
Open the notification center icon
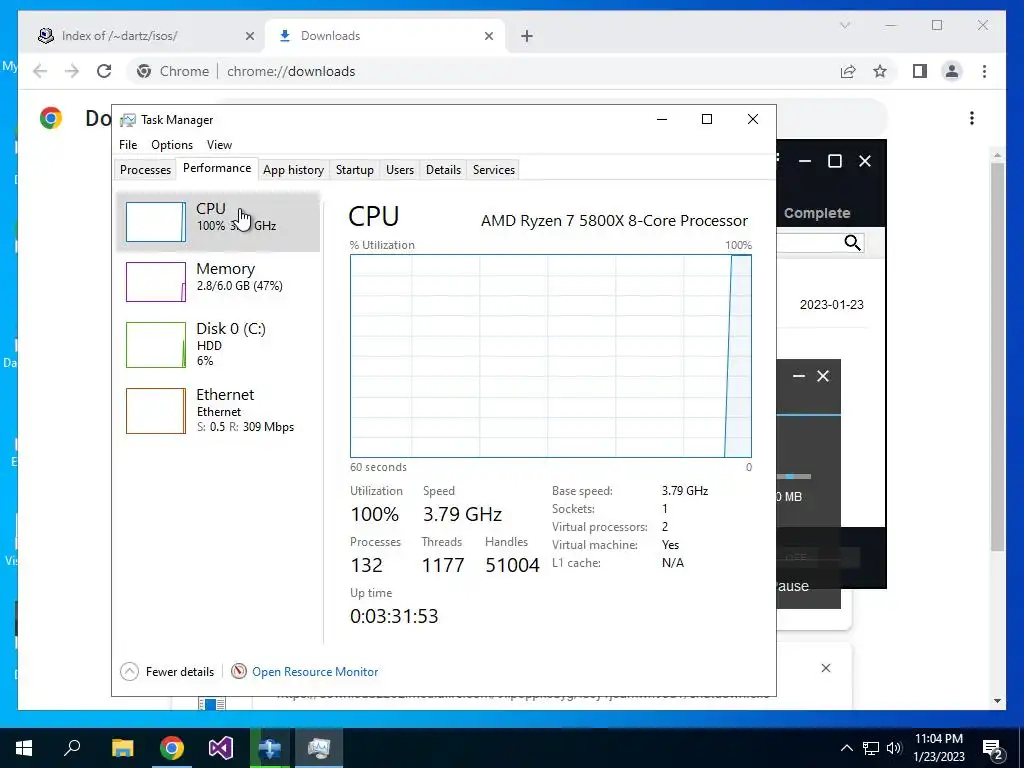[x=993, y=748]
